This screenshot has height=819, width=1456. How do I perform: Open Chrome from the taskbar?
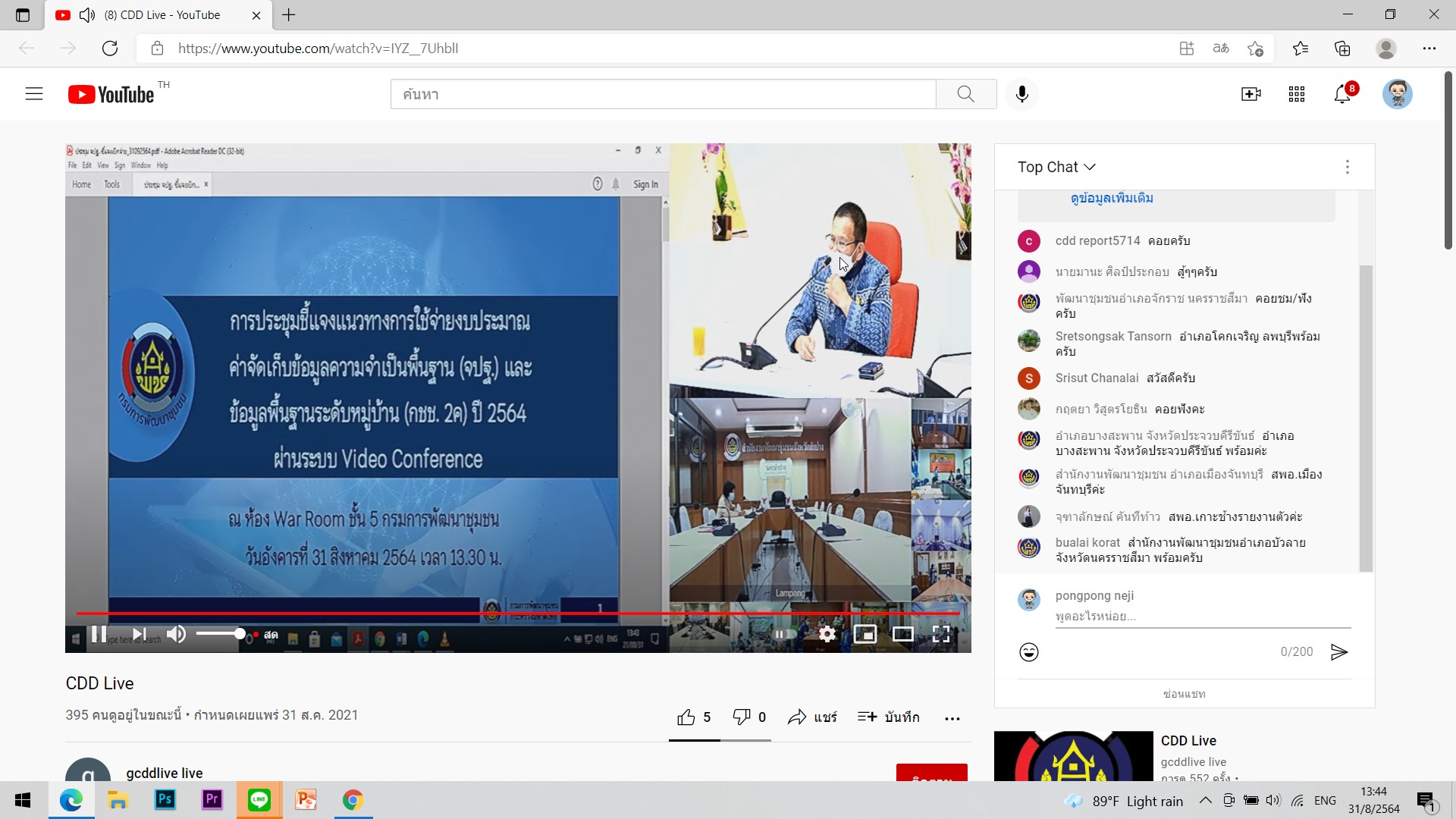(x=353, y=800)
